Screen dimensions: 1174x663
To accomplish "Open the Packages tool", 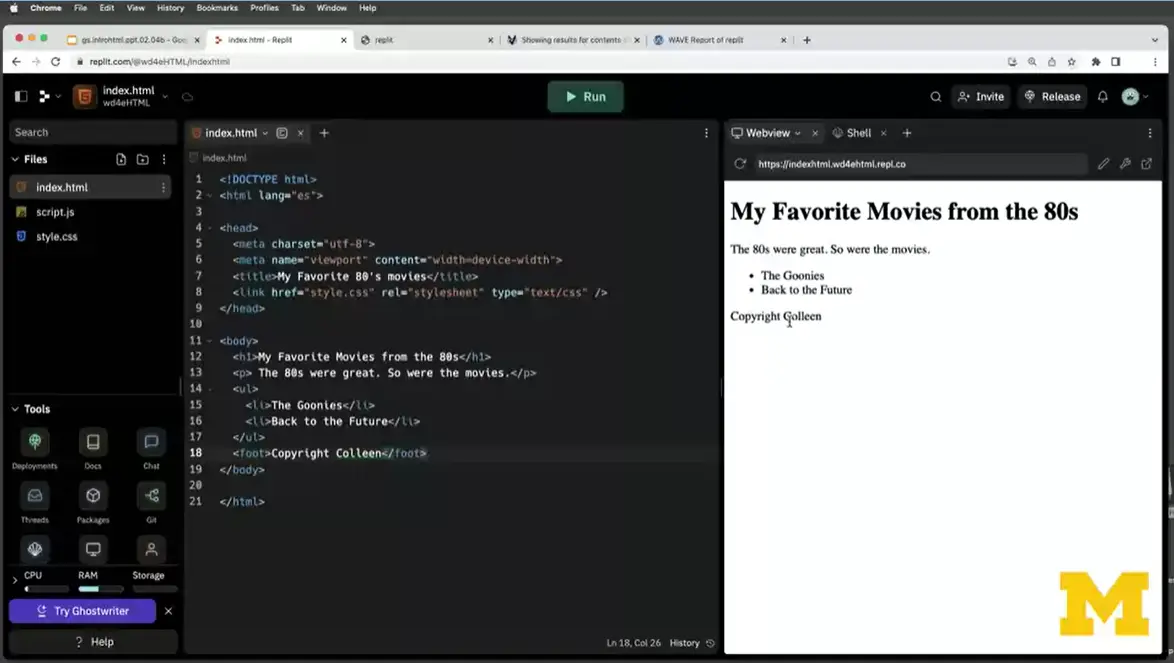I will pos(93,495).
